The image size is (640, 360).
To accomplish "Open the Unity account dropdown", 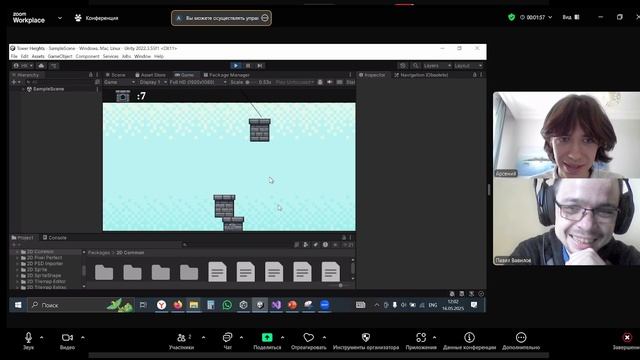I will pos(23,66).
